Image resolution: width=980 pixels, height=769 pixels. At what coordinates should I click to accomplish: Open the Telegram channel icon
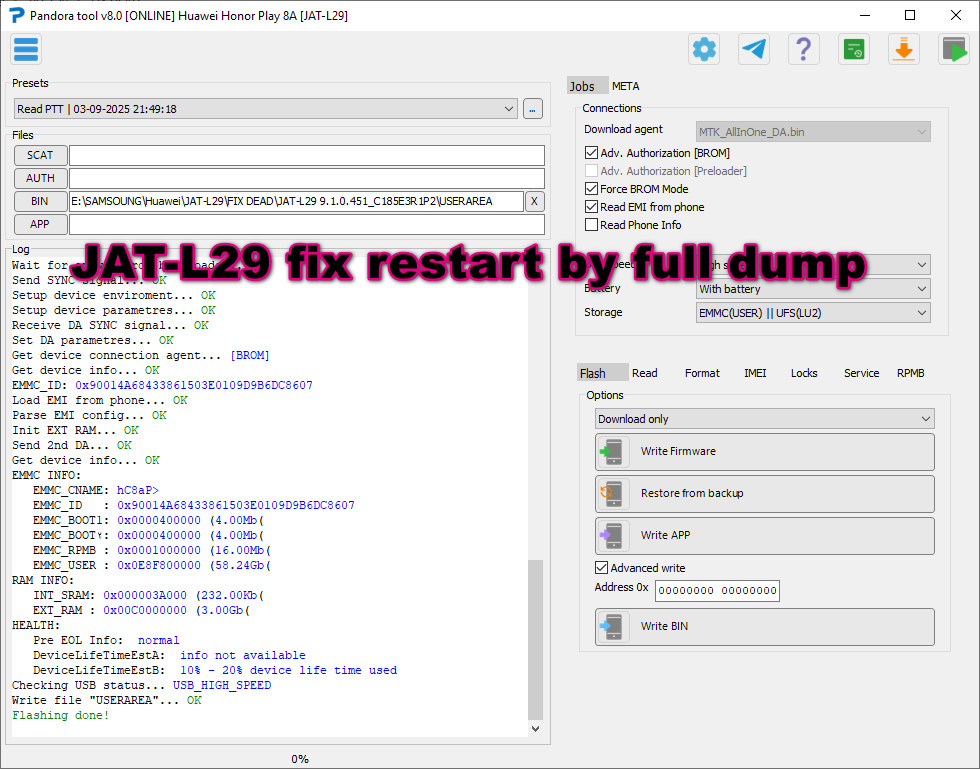point(754,49)
